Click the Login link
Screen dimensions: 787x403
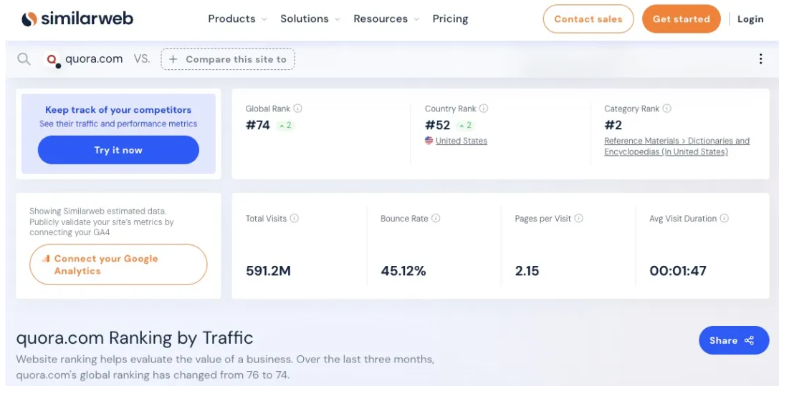pyautogui.click(x=750, y=19)
